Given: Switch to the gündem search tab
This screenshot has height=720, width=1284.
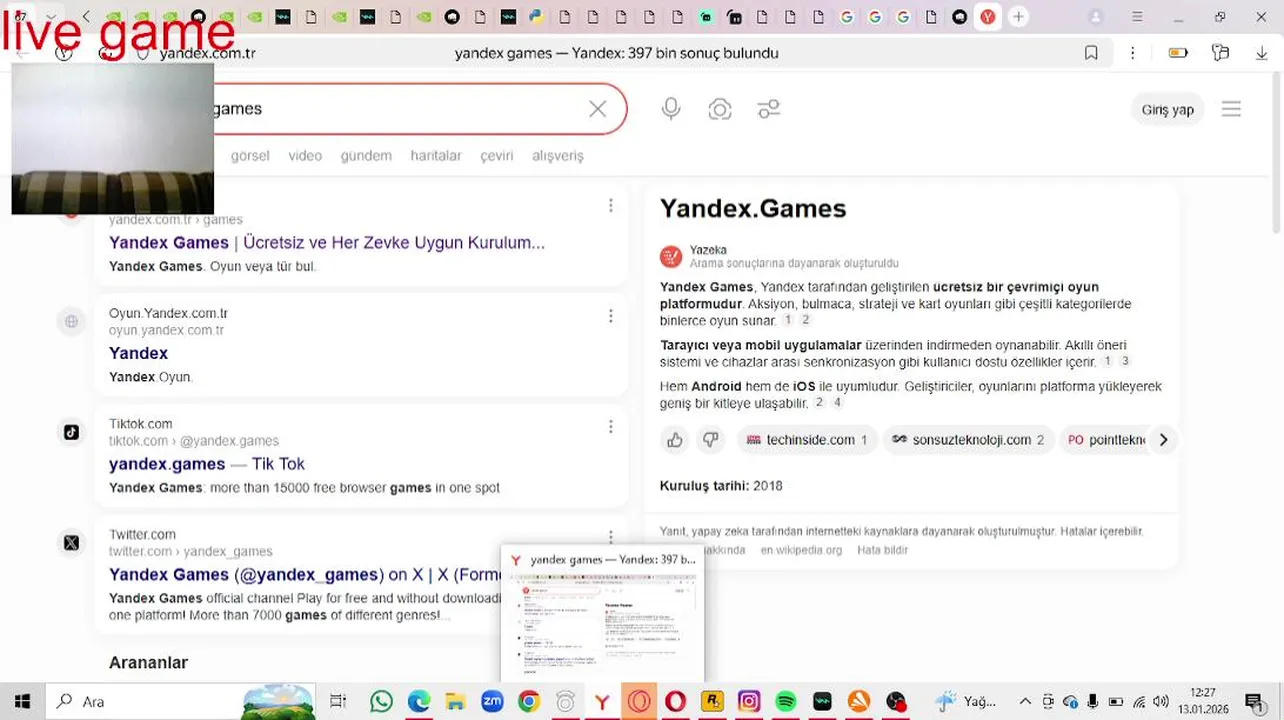Looking at the screenshot, I should (x=366, y=156).
